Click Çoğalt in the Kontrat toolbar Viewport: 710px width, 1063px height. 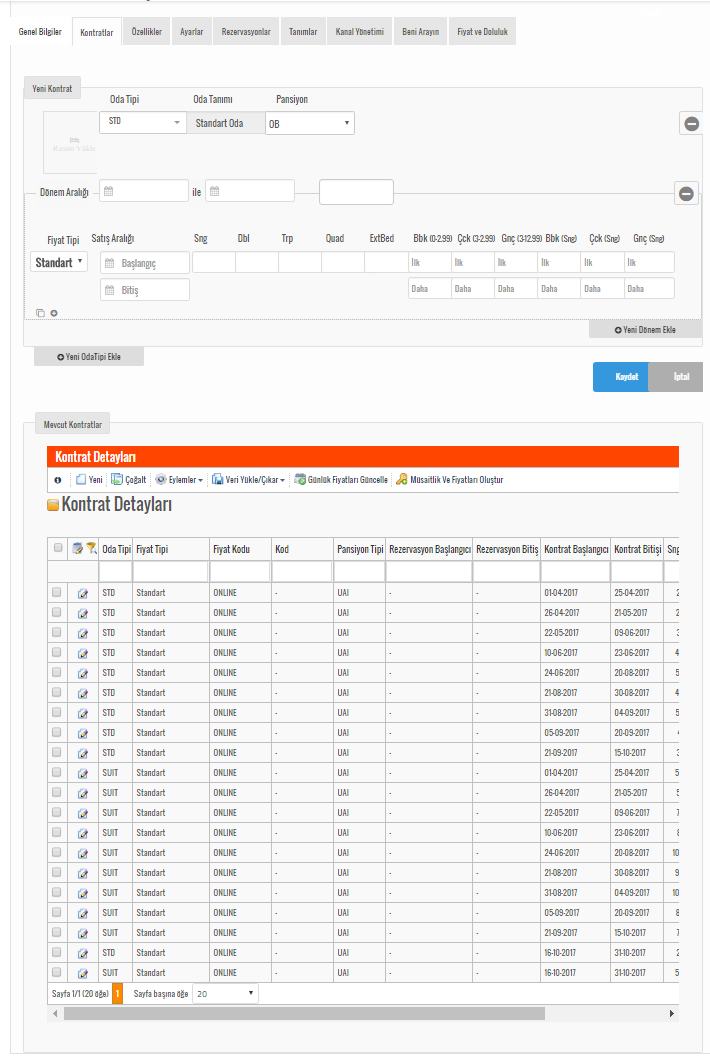tap(129, 480)
